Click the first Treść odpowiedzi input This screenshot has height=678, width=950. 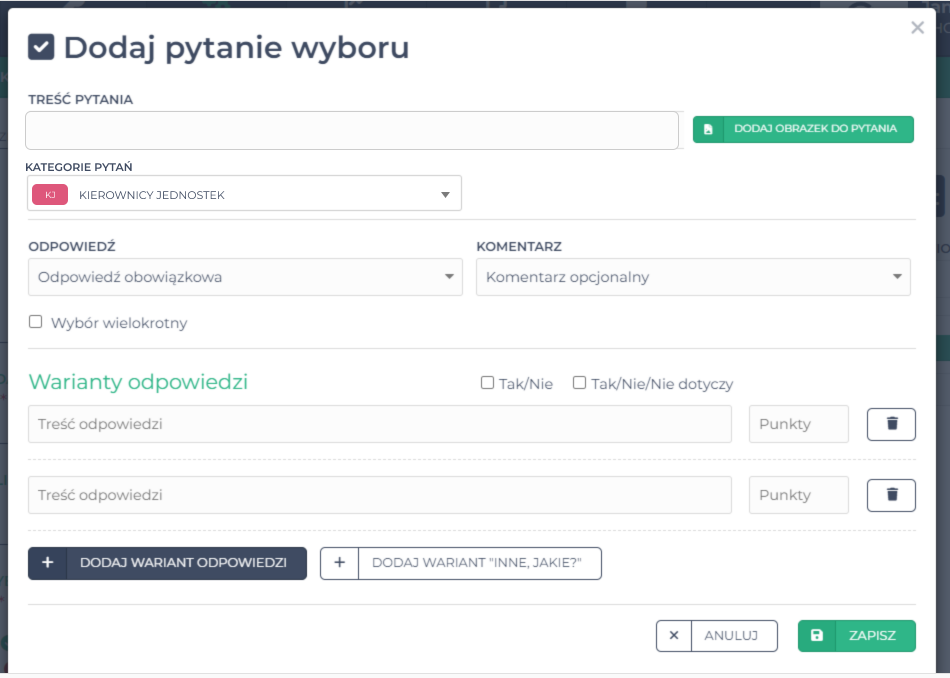[380, 424]
